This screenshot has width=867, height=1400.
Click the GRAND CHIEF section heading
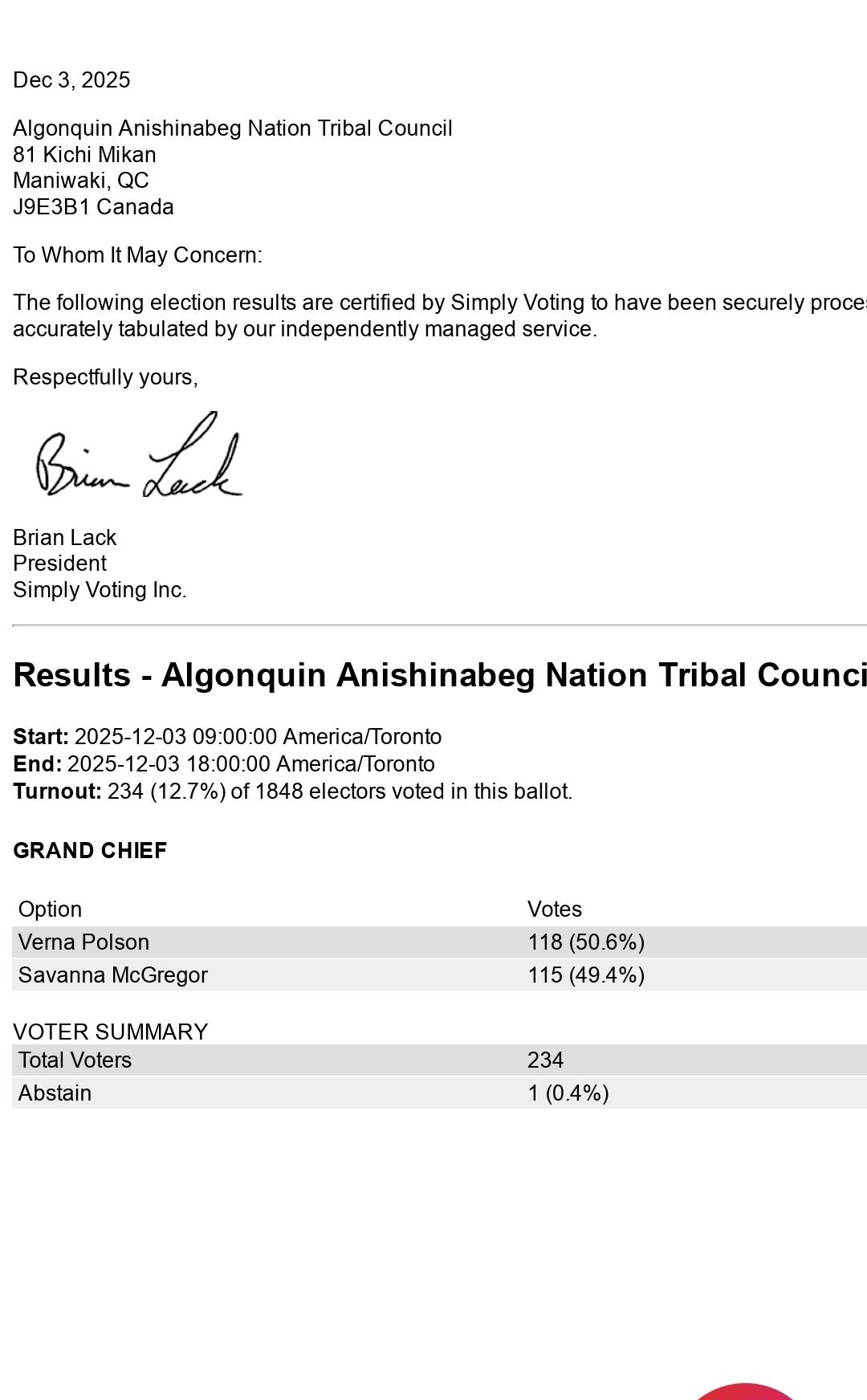(x=90, y=851)
